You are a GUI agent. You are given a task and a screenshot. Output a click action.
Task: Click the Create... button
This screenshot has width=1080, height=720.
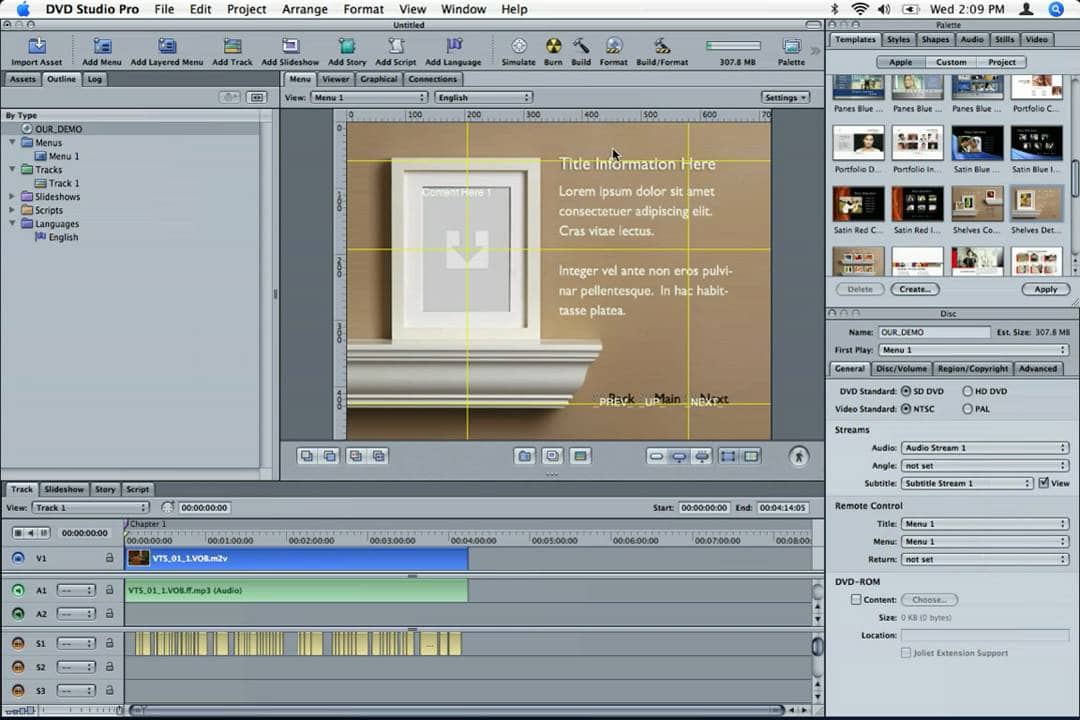(914, 289)
